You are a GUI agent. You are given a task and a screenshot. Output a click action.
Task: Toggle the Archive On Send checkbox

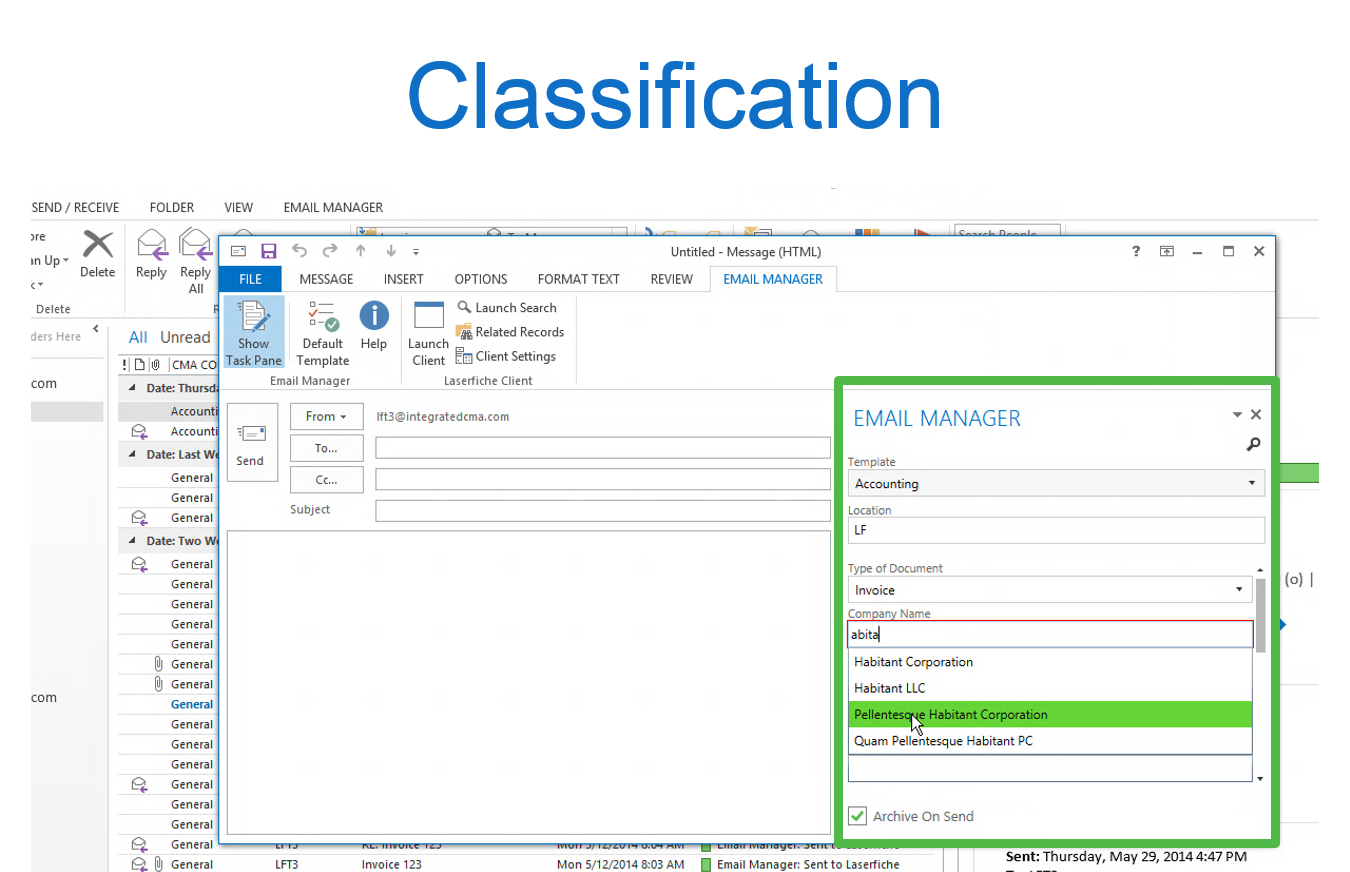(858, 816)
